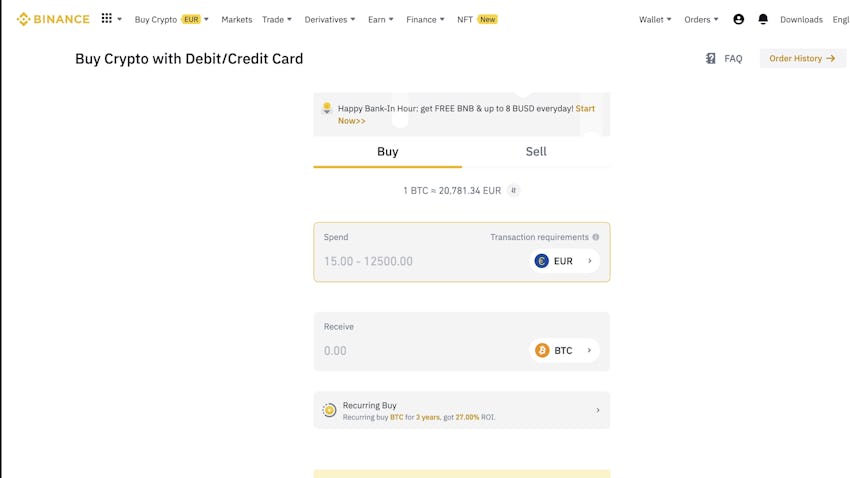Click the Transaction requirements info icon
This screenshot has height=478, width=850.
596,237
